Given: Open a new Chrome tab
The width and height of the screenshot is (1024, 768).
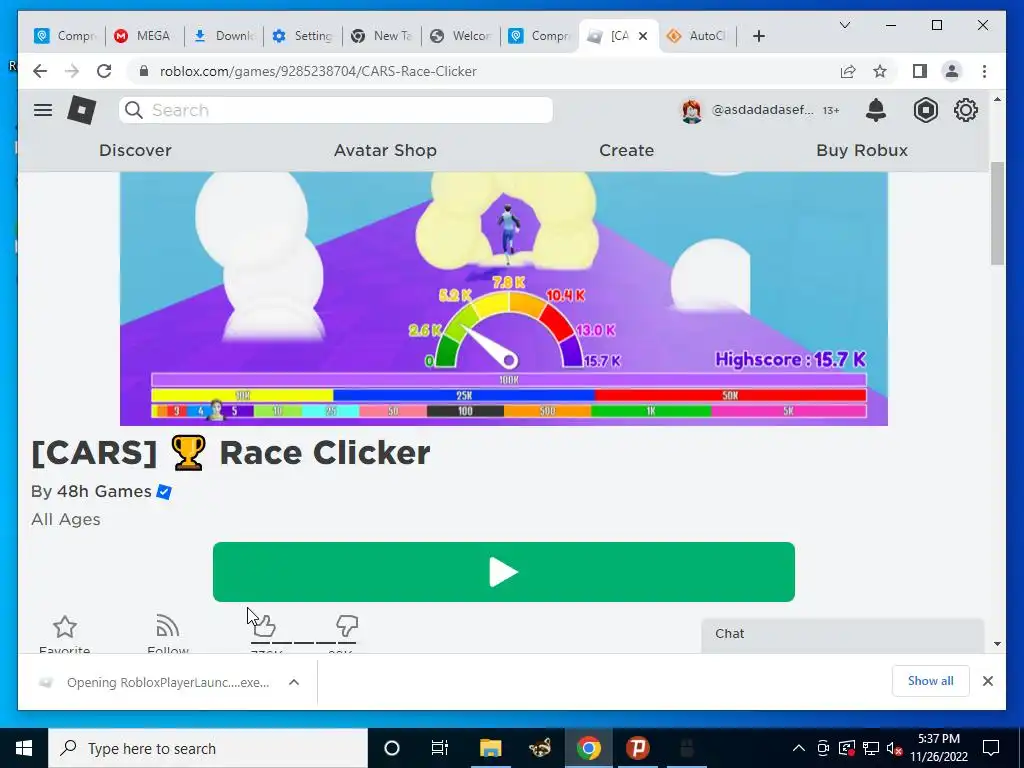Looking at the screenshot, I should [x=758, y=36].
